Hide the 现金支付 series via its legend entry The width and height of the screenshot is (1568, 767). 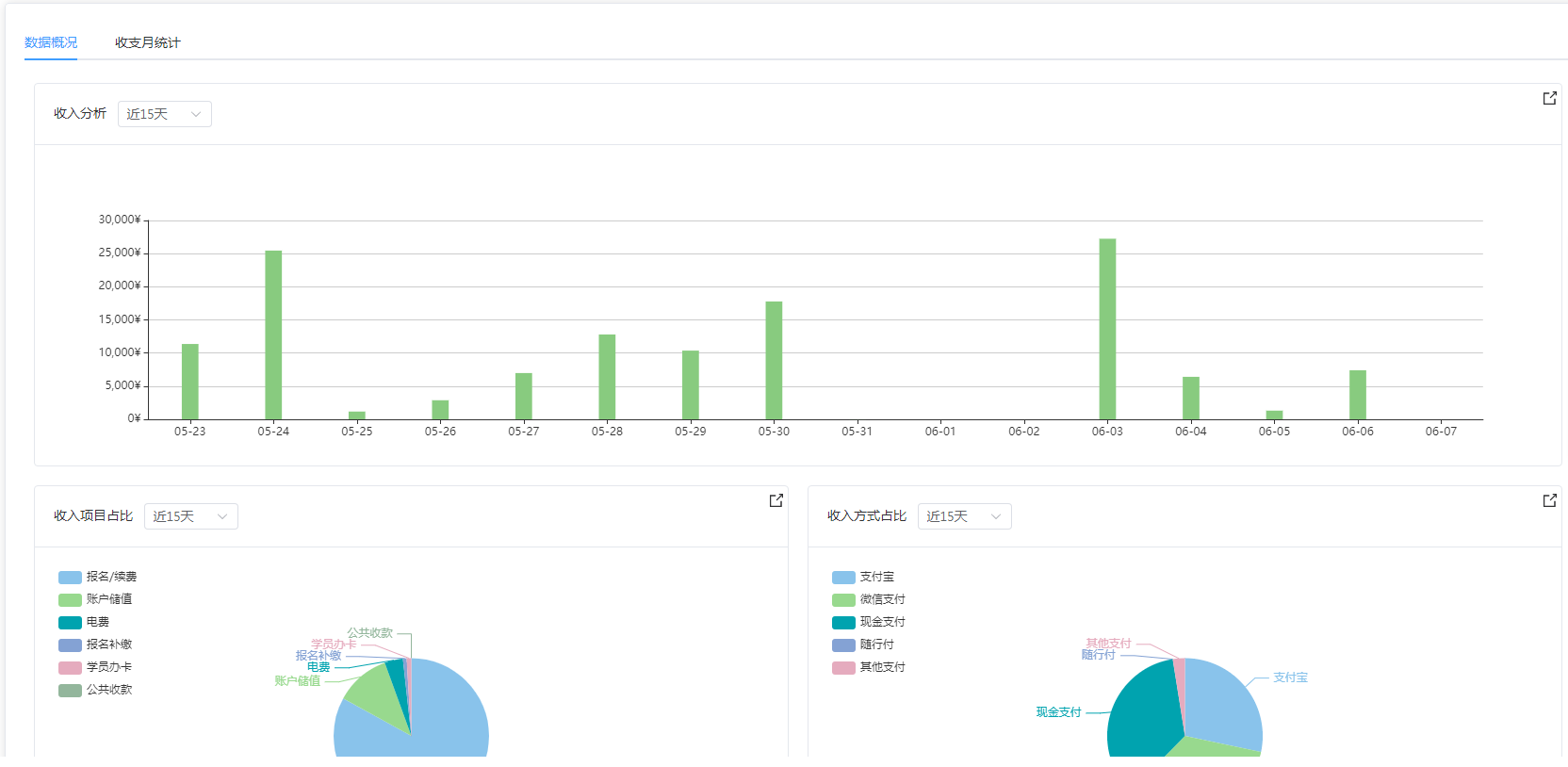pos(869,622)
